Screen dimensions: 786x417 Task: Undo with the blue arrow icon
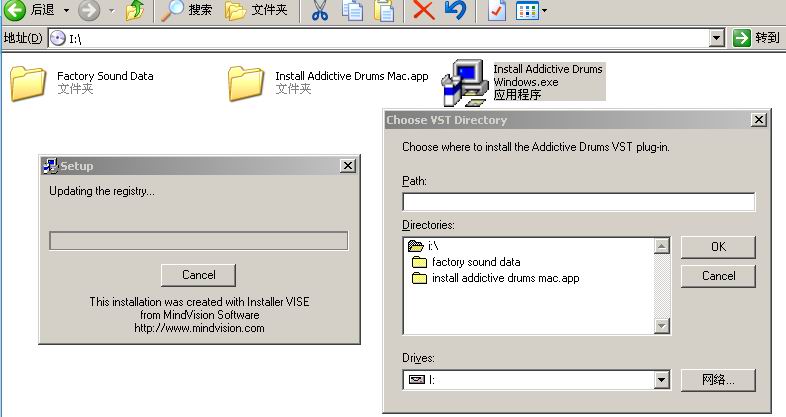[455, 11]
